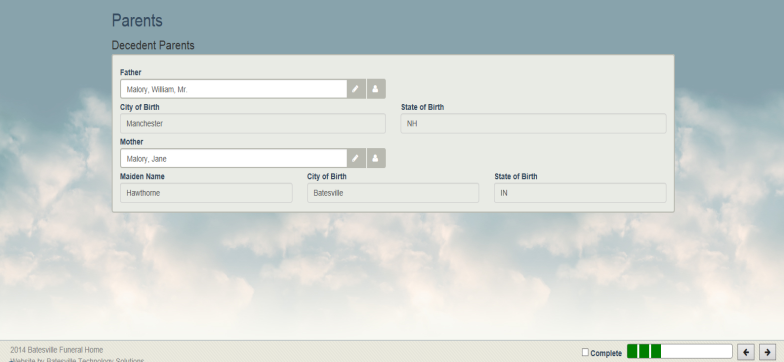Click Mother's City of Birth field Batesville
Image resolution: width=784 pixels, height=362 pixels.
click(x=393, y=193)
